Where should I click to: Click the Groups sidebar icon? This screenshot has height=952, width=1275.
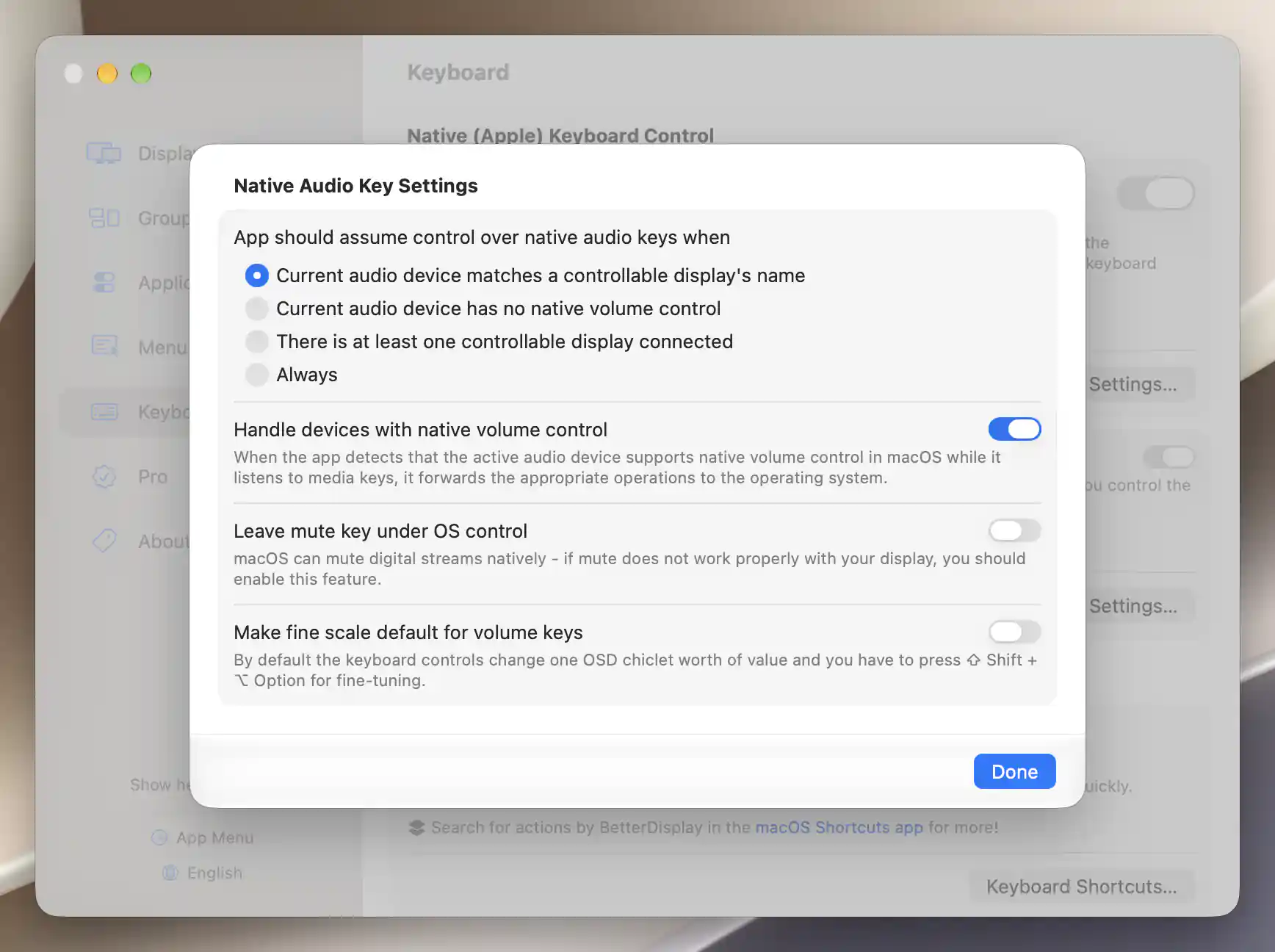[x=104, y=218]
